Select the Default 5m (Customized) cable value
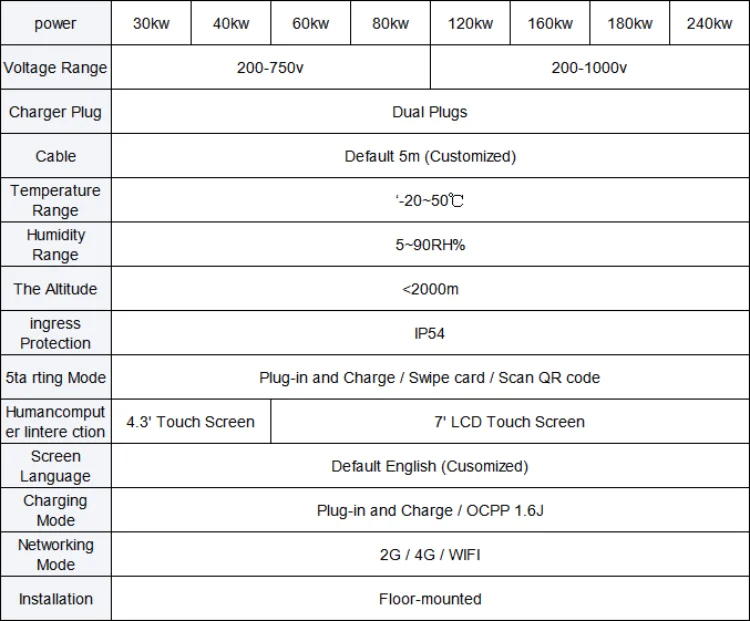 (x=429, y=156)
